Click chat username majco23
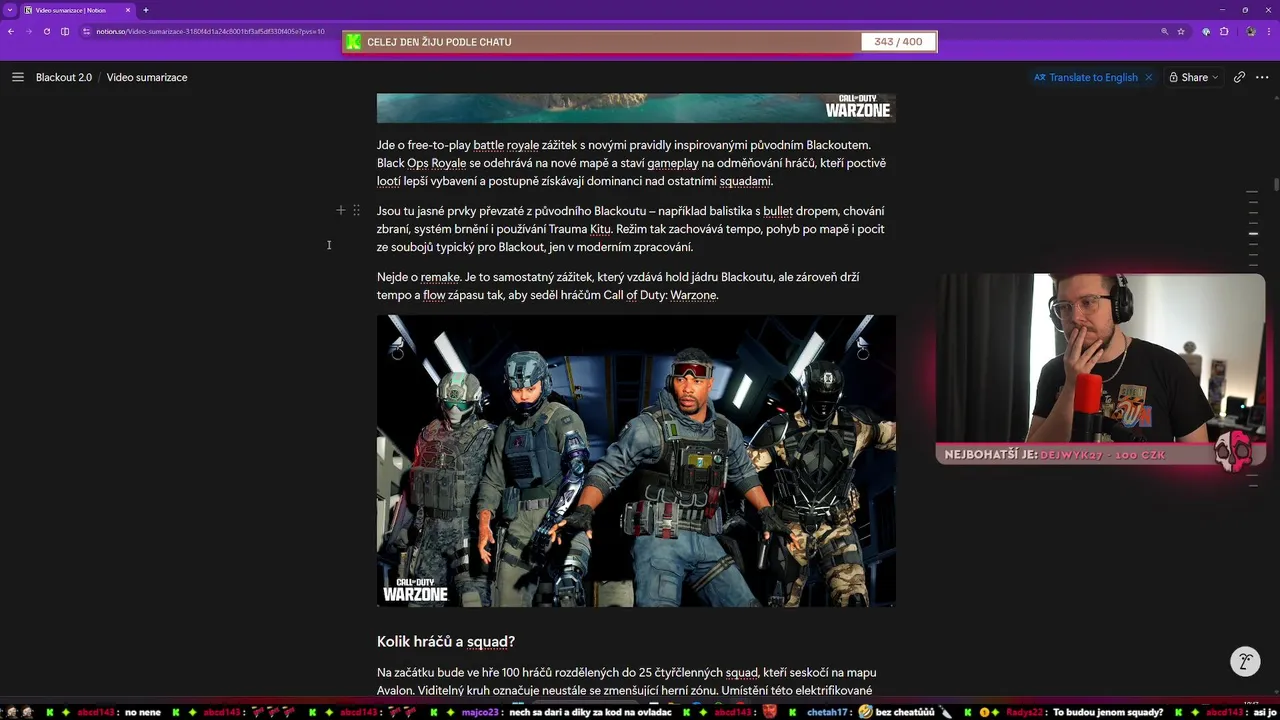Viewport: 1280px width, 720px height. tap(479, 712)
